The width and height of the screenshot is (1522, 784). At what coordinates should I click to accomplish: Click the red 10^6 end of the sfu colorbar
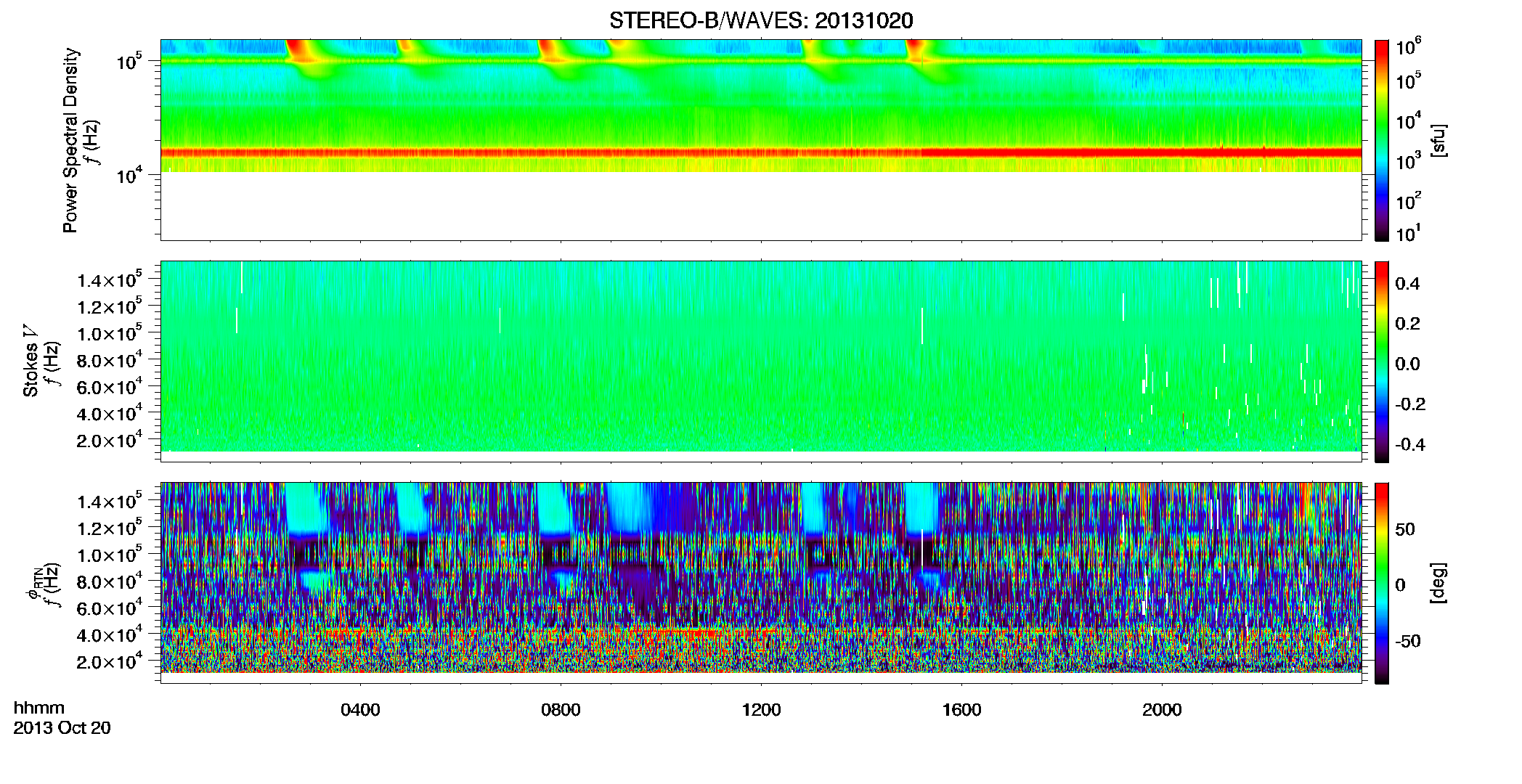pos(1382,46)
